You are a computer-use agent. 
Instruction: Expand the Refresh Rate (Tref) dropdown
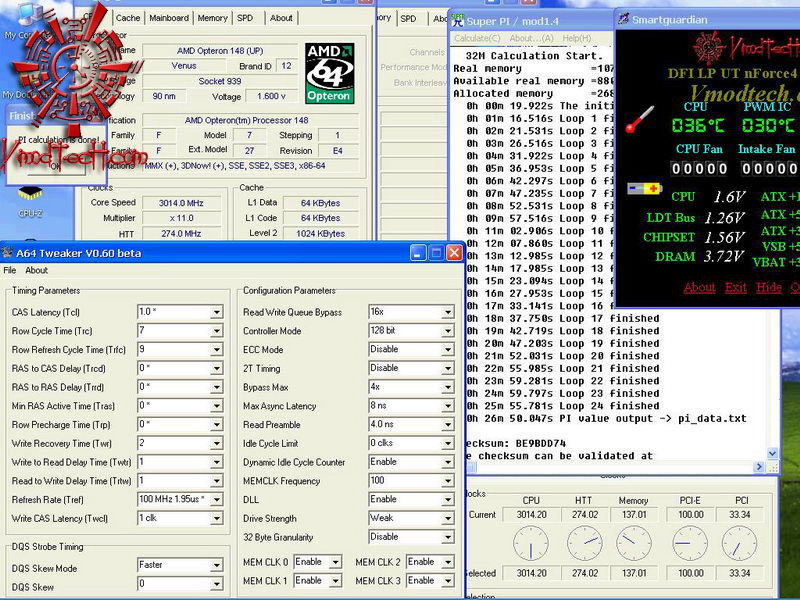[216, 499]
